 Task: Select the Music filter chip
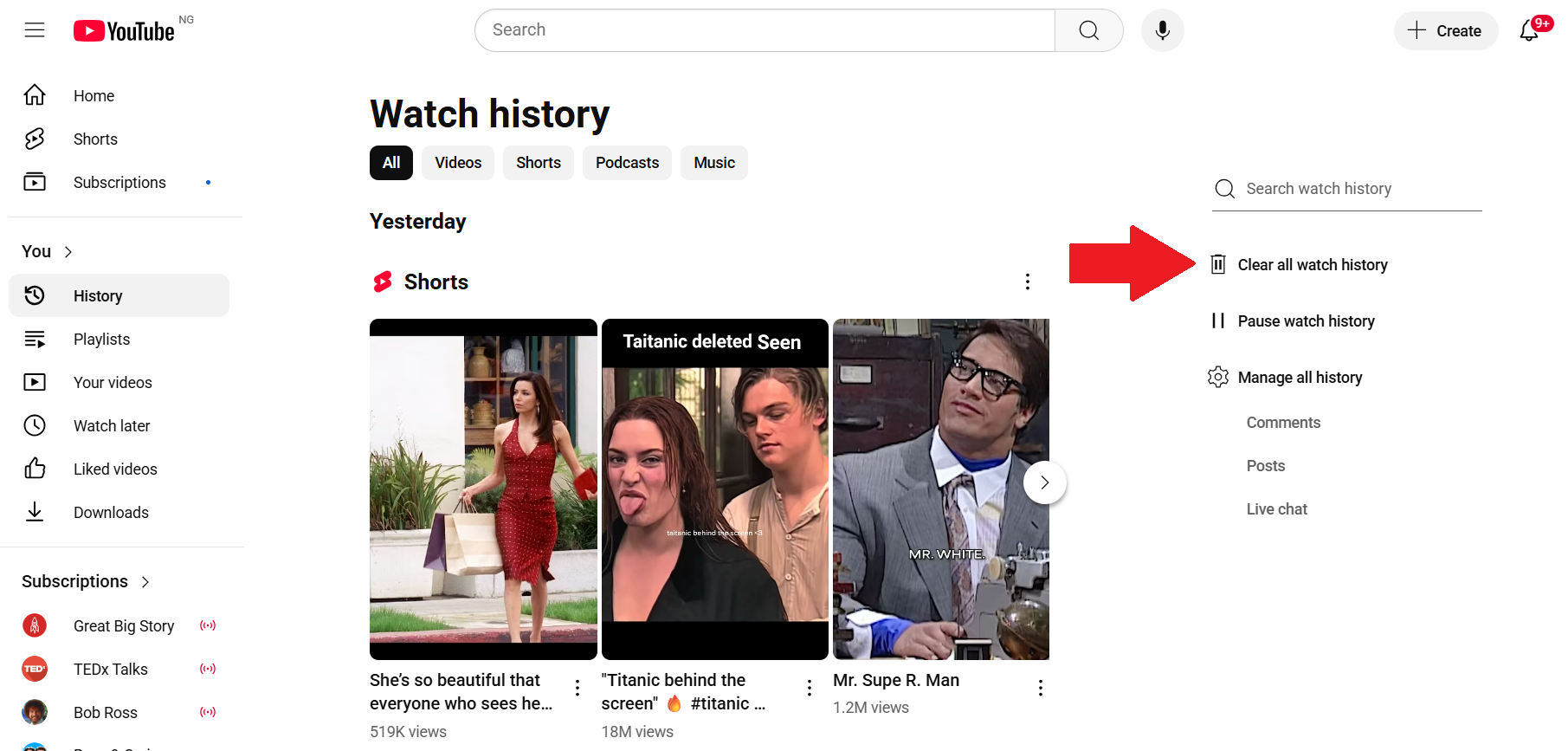point(714,163)
